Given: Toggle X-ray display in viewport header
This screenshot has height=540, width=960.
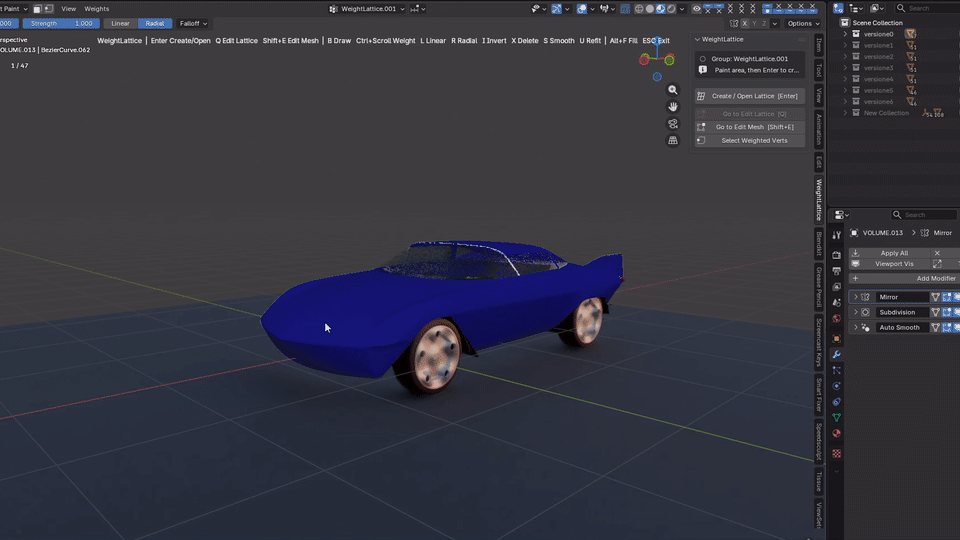Looking at the screenshot, I should point(625,9).
